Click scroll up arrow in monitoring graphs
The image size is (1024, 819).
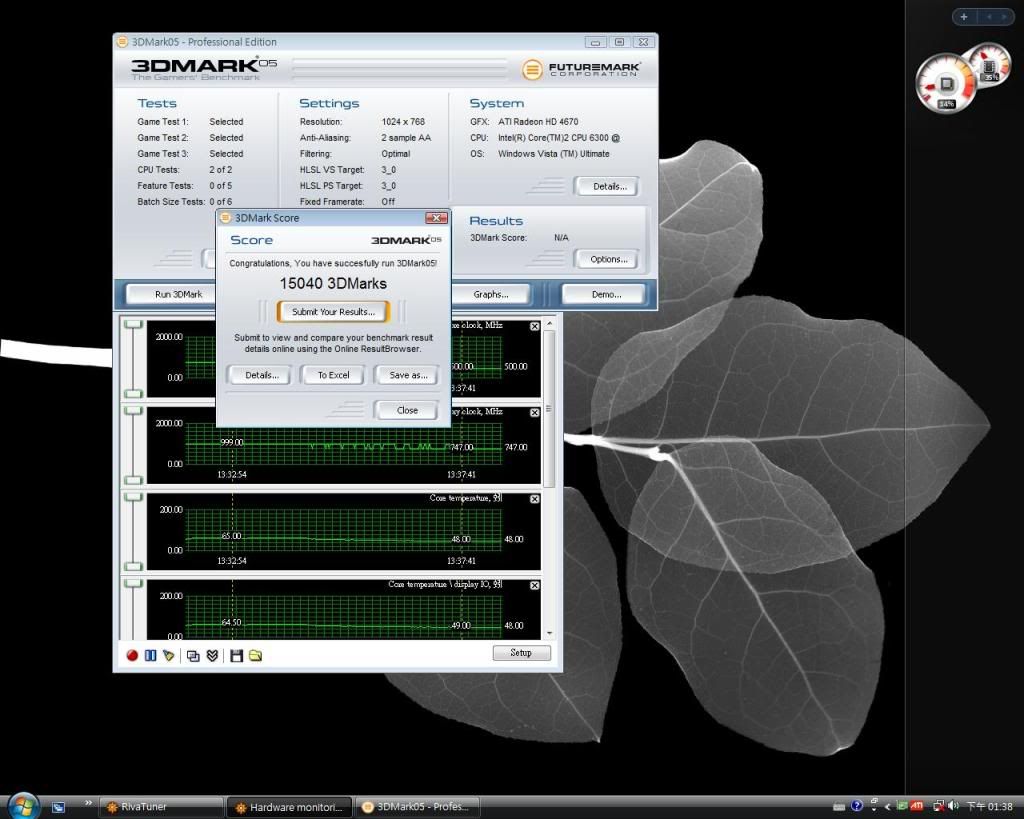tap(549, 323)
